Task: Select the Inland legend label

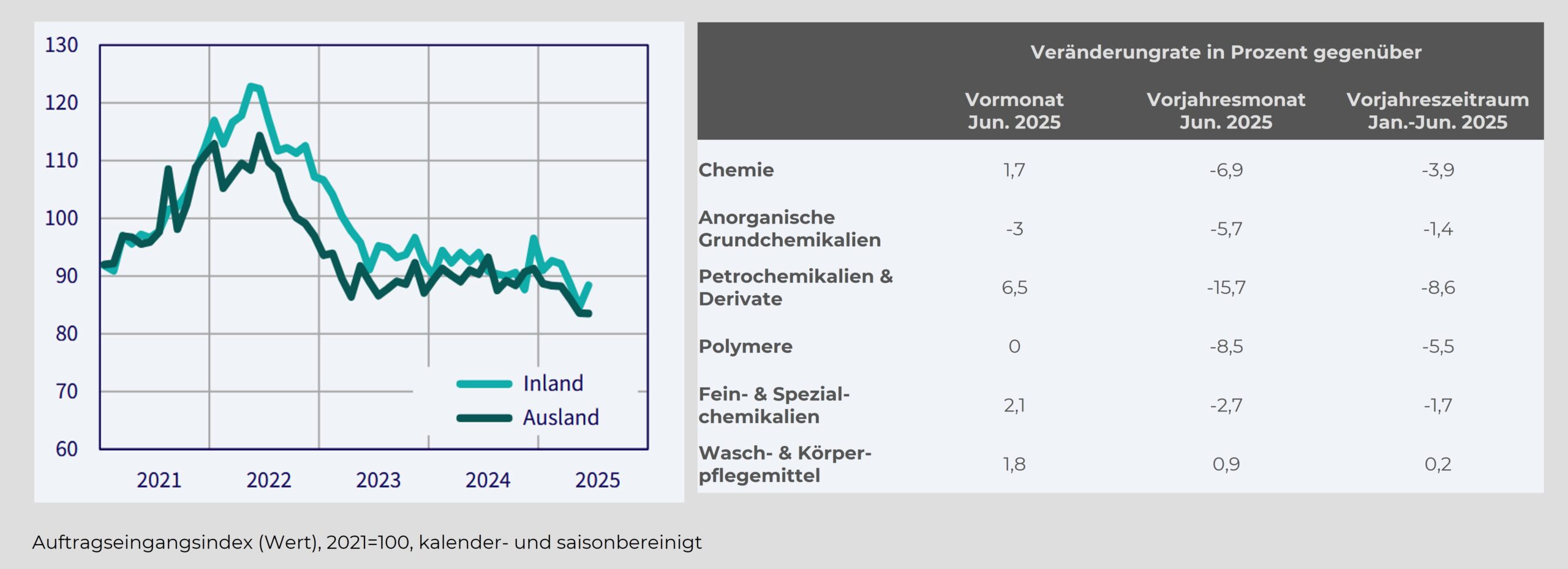Action: [x=553, y=384]
